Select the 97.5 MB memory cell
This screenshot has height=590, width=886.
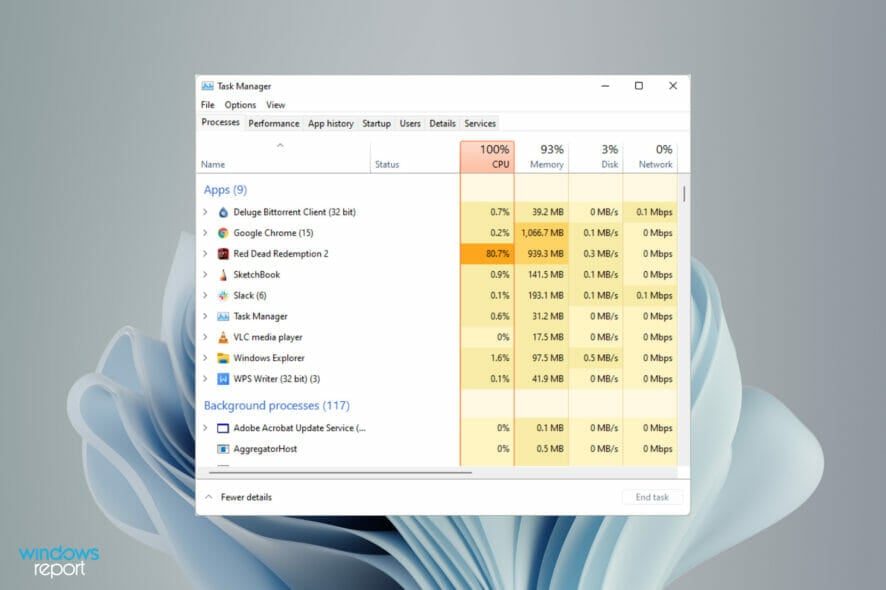[541, 358]
